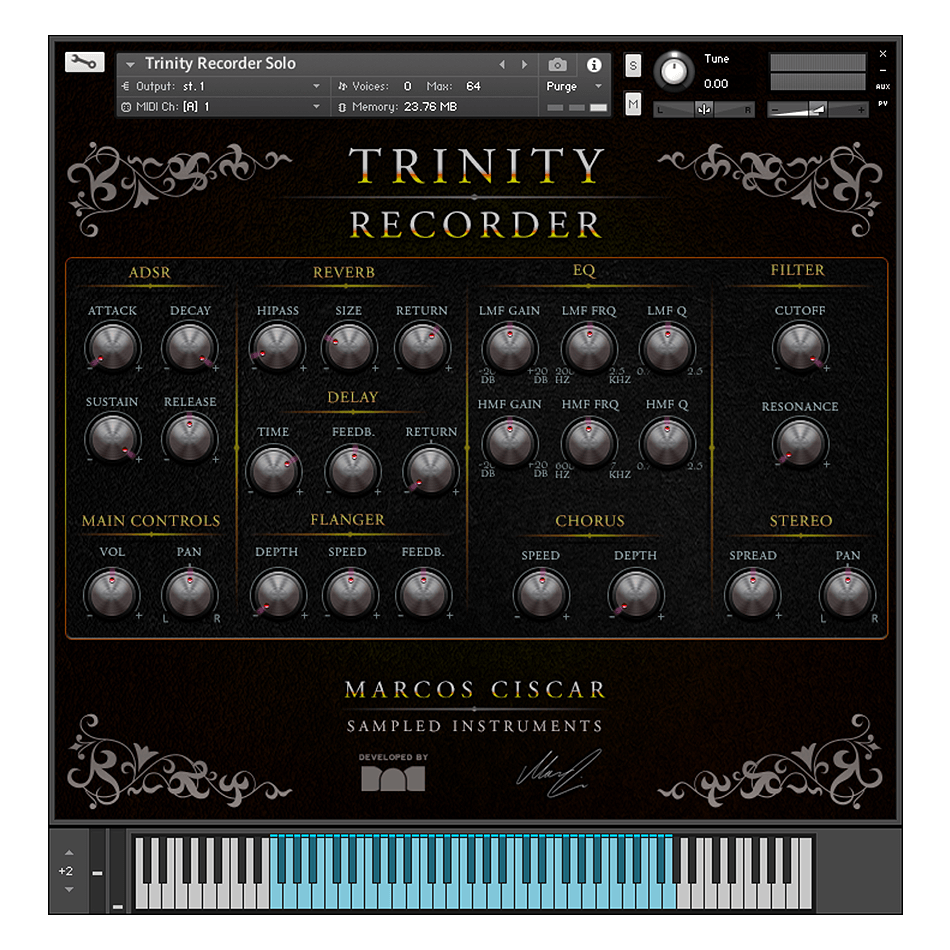Raise keyboard transpose using the up stepper arrow

point(67,852)
